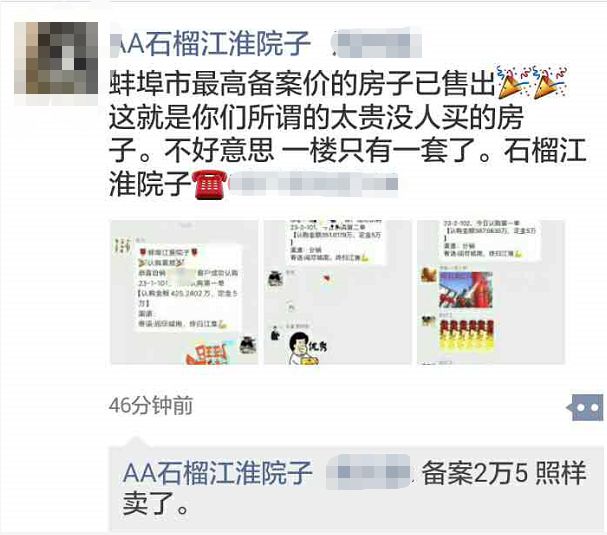The width and height of the screenshot is (607, 535).
Task: Open AA石榴江淮院子 profile from post header
Action: tap(211, 43)
